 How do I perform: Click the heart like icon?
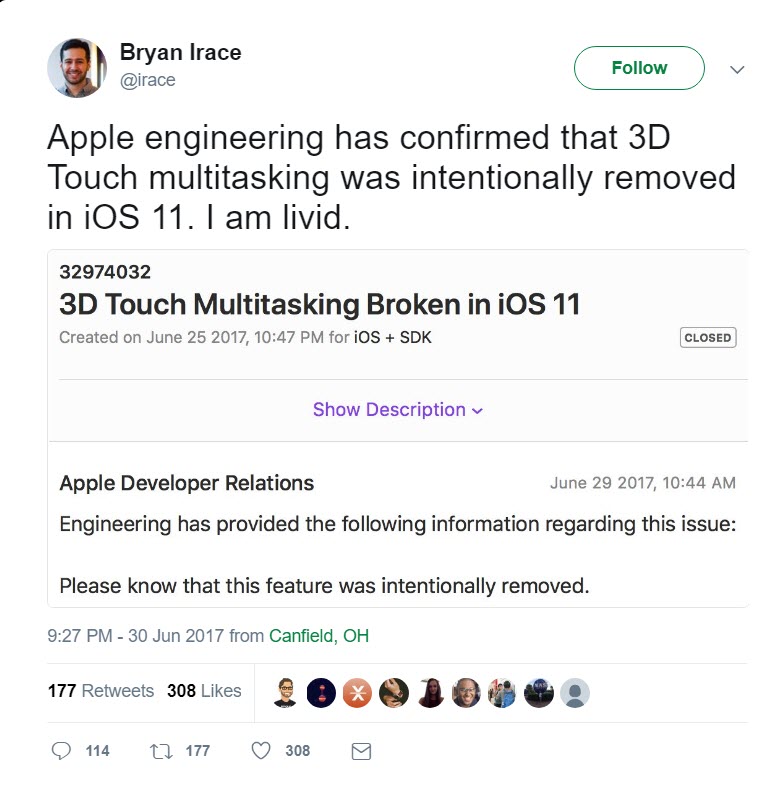261,750
